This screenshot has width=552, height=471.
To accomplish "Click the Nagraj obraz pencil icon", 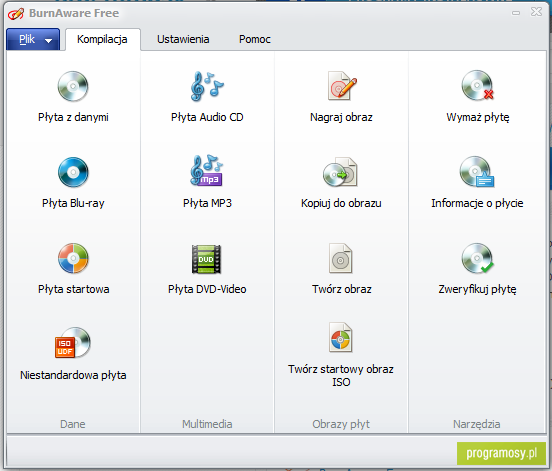I will 341,86.
